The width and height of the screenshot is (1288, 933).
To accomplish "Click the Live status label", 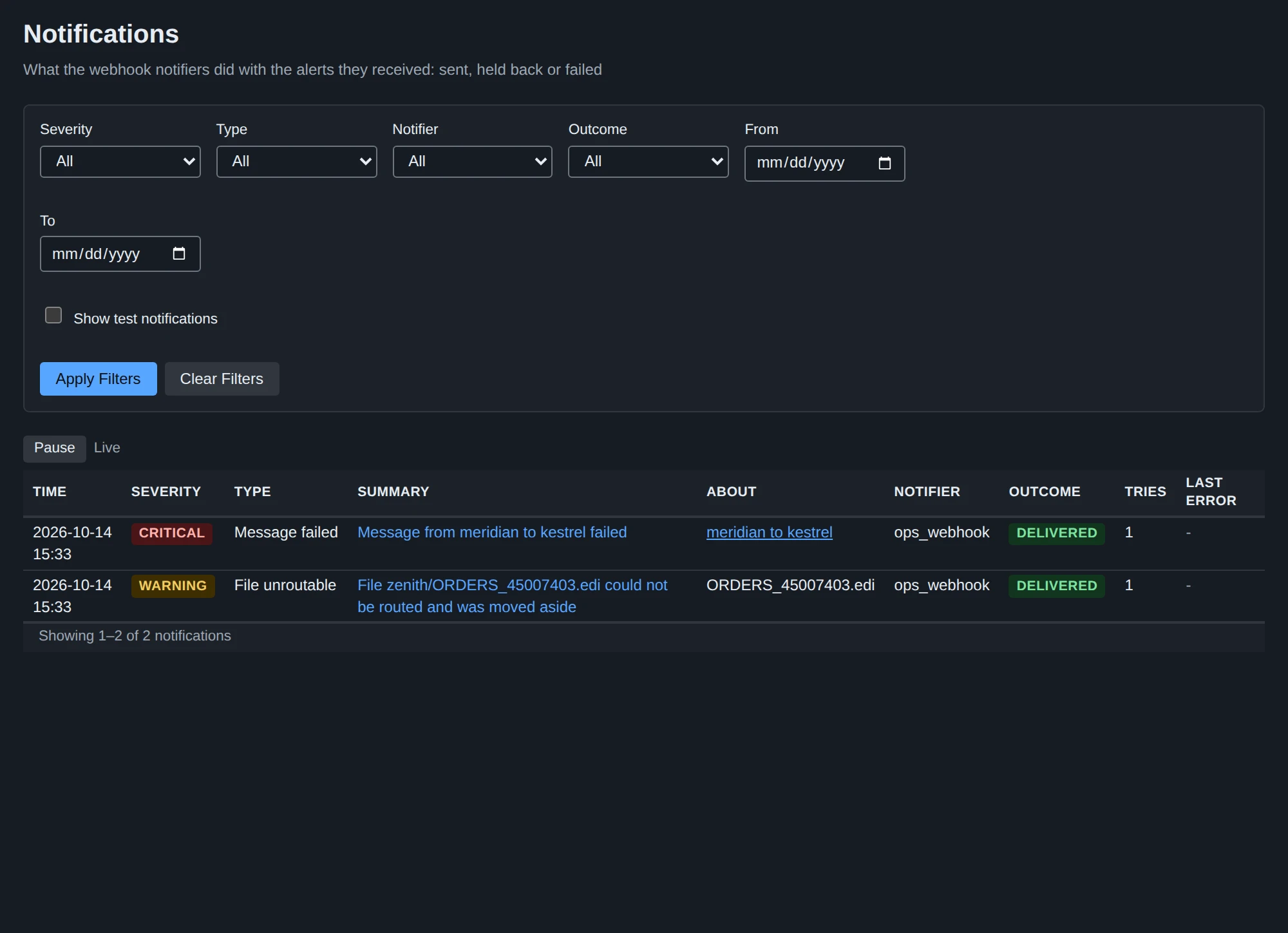I will [x=107, y=448].
